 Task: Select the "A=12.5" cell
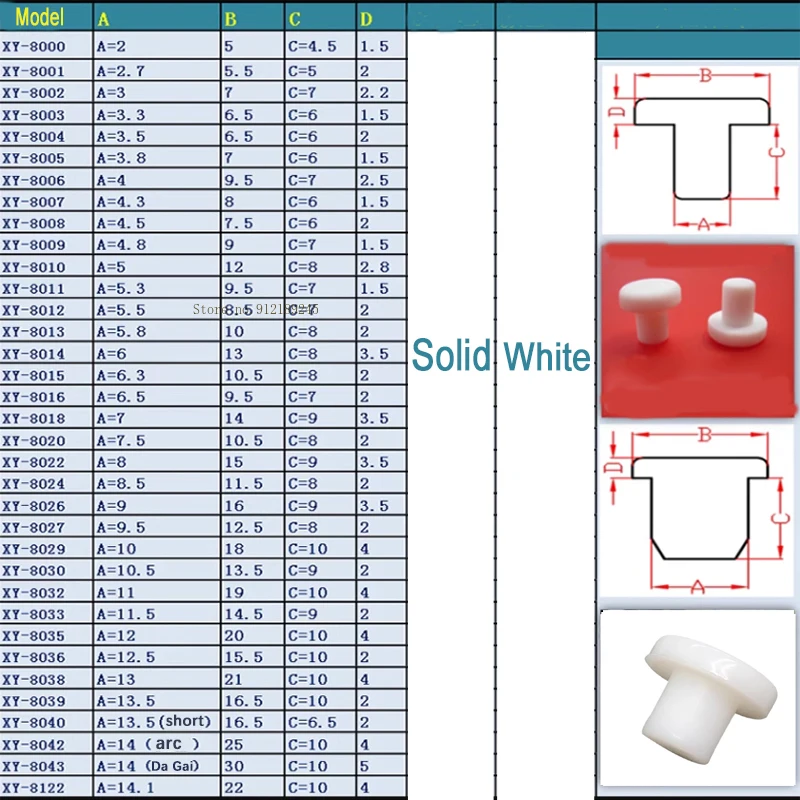tap(157, 657)
